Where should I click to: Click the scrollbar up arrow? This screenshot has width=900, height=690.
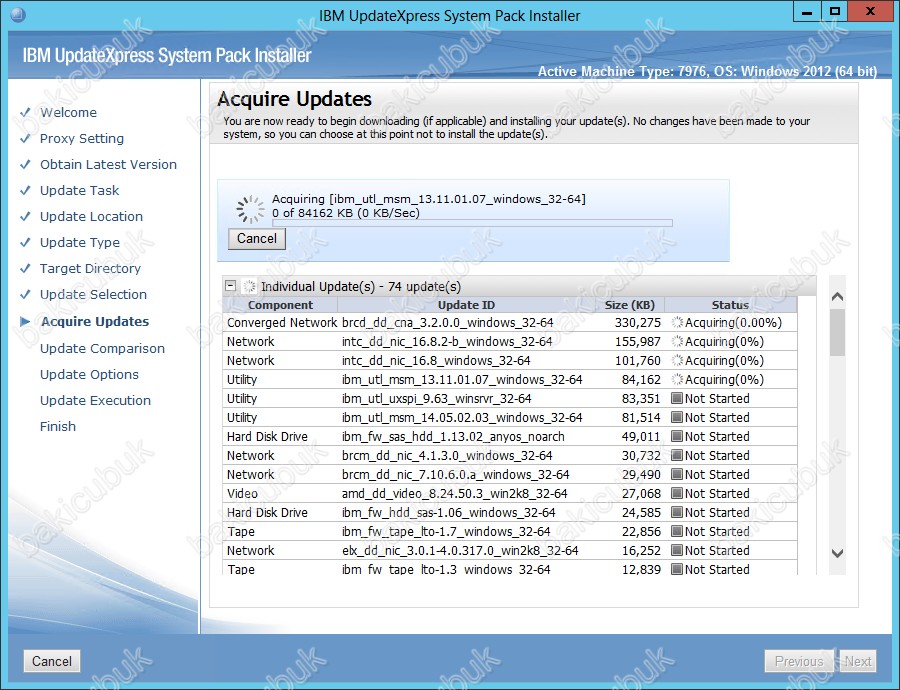(x=837, y=297)
